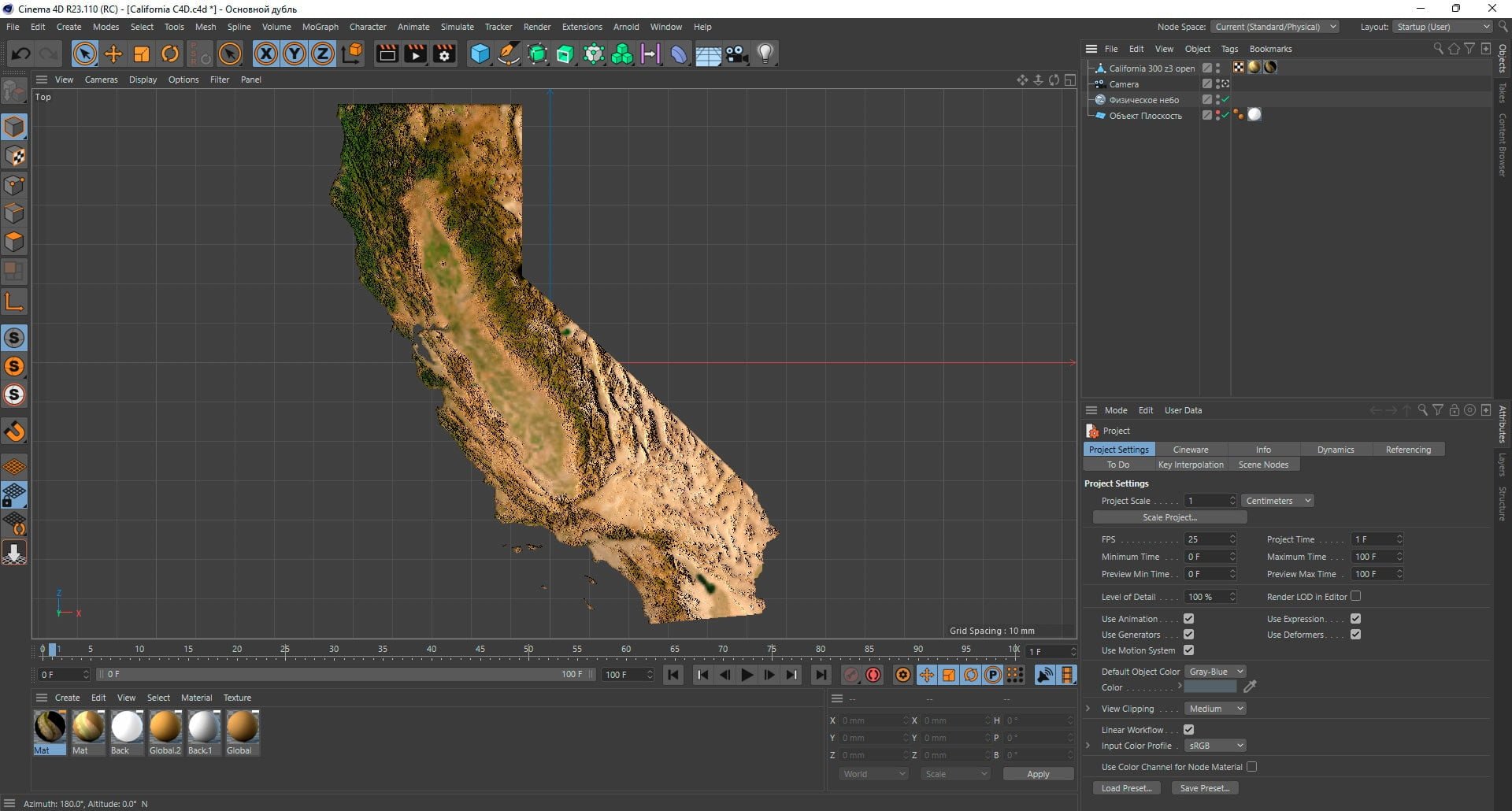Select the Move tool in toolbar
This screenshot has height=811, width=1512.
pos(113,54)
